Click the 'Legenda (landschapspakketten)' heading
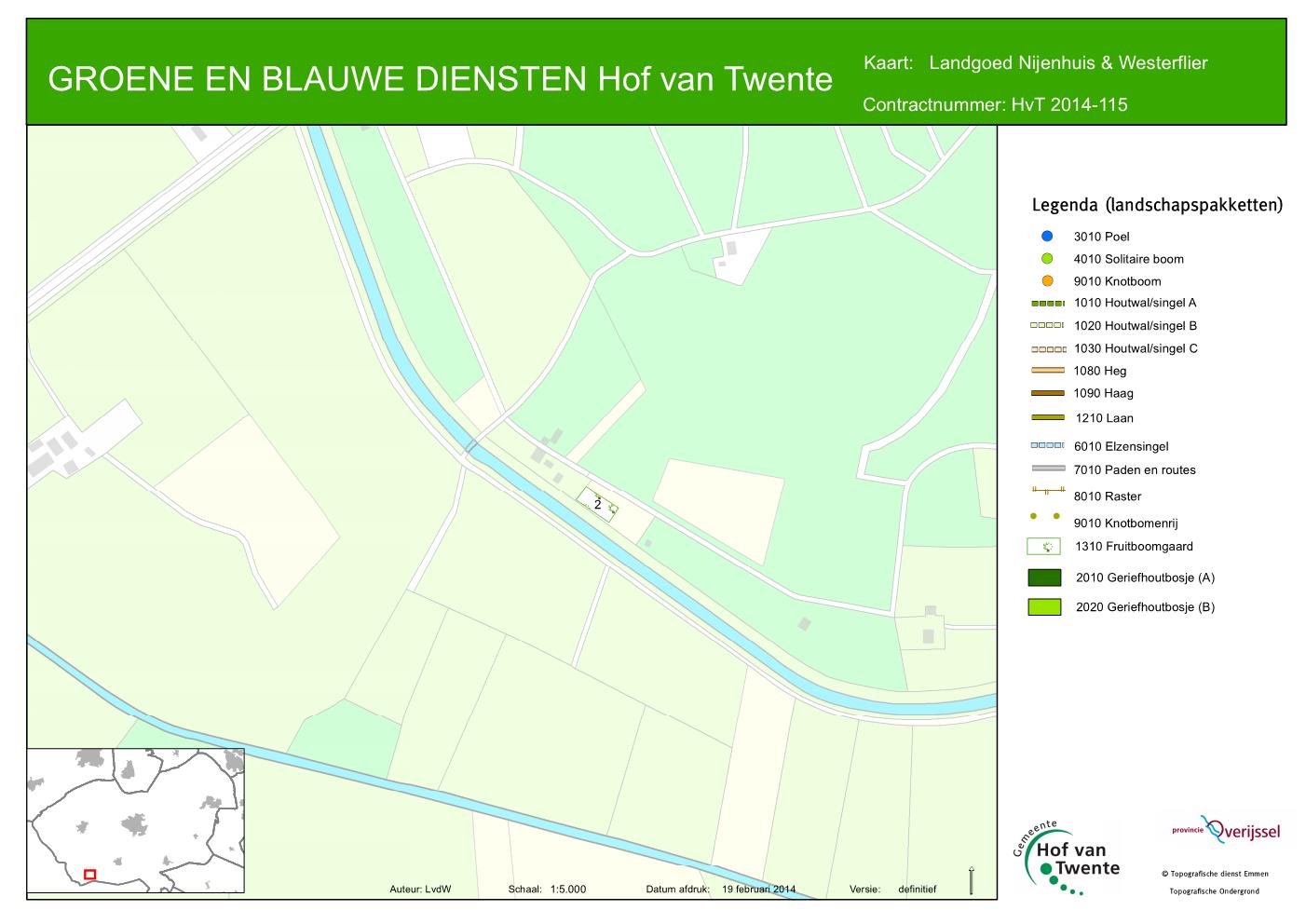 point(1157,205)
